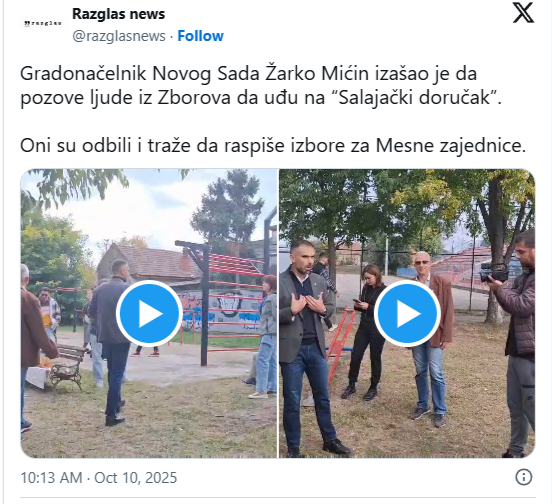
Task: Open the X logo icon
Action: [523, 13]
